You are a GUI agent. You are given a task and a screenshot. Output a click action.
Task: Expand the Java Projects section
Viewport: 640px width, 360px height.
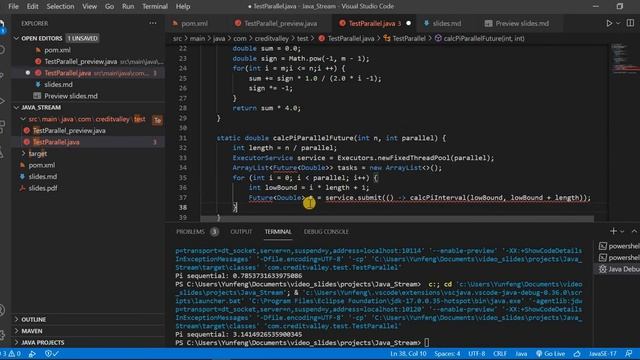click(x=42, y=342)
